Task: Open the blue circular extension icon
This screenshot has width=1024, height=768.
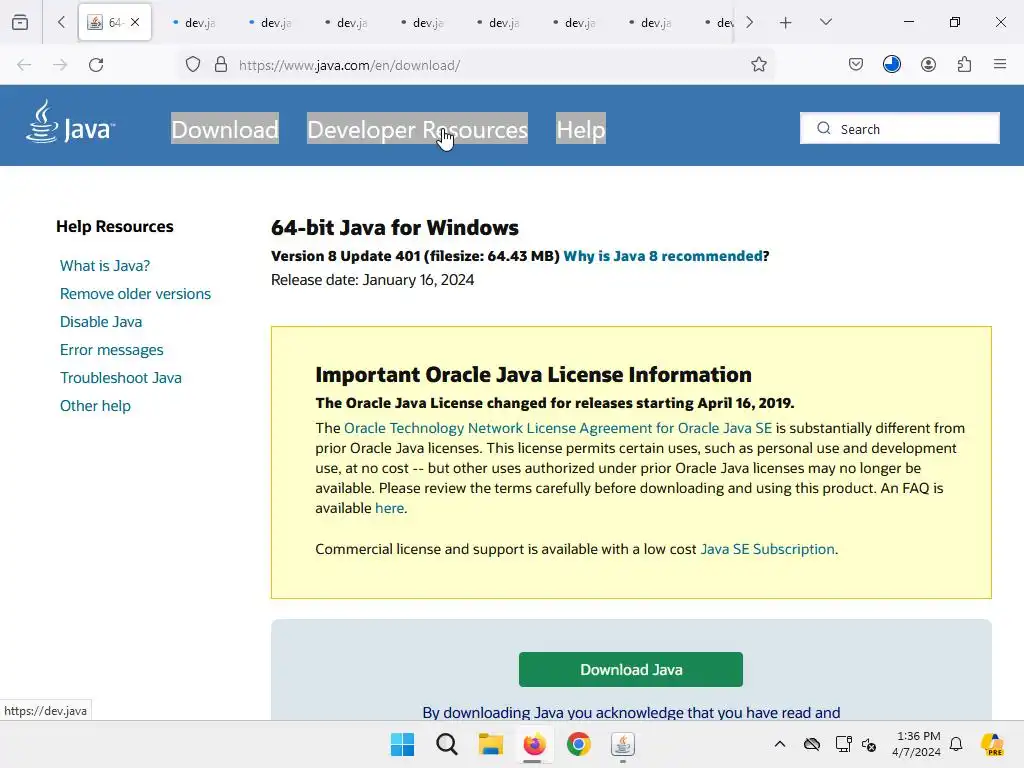Action: (891, 64)
